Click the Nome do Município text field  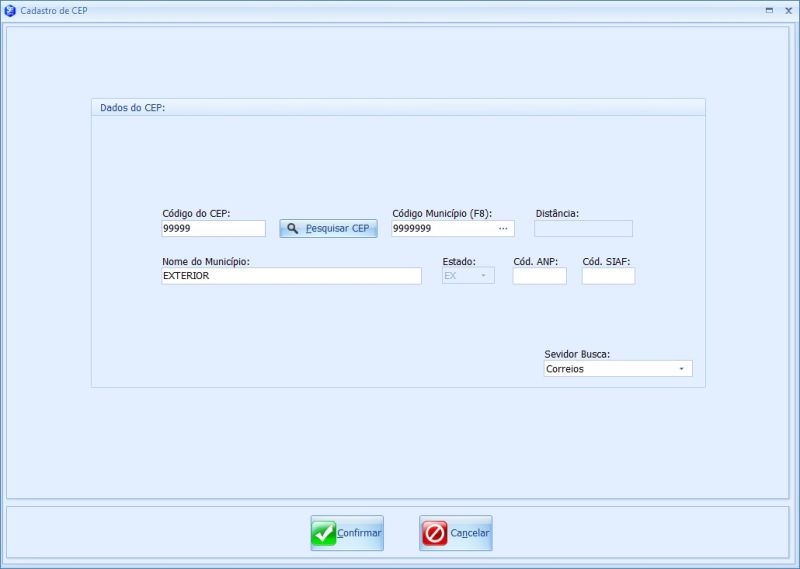[x=291, y=276]
